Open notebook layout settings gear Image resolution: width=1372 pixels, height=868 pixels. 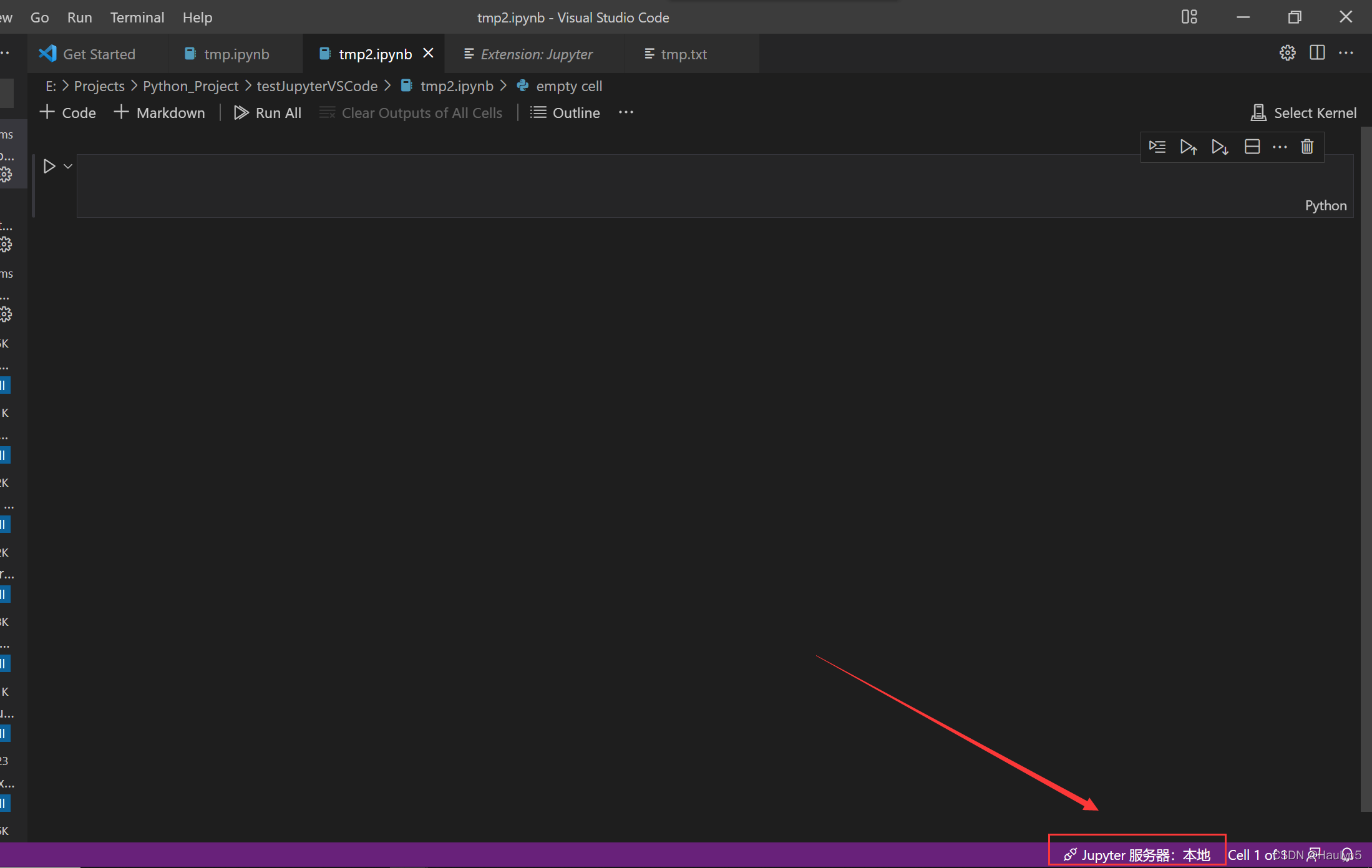pyautogui.click(x=1288, y=53)
